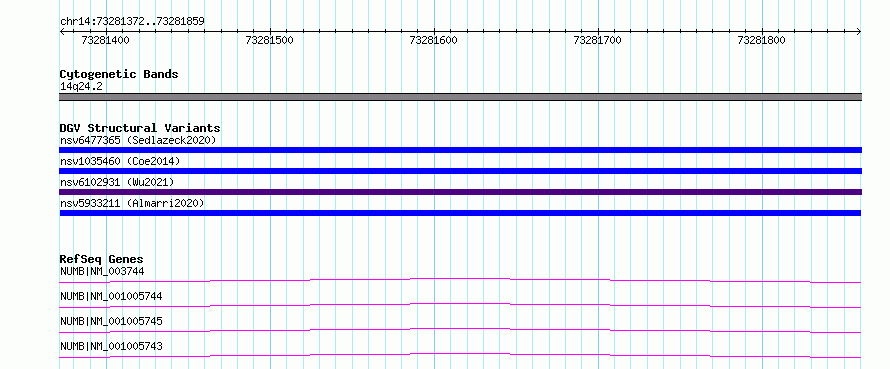
Task: Click the chr14:73281372..73281859 region label
Action: [x=132, y=22]
